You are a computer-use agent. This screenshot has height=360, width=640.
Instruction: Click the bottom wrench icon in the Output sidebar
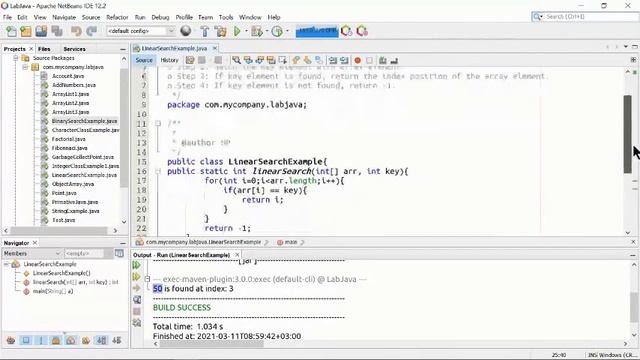coord(137,323)
